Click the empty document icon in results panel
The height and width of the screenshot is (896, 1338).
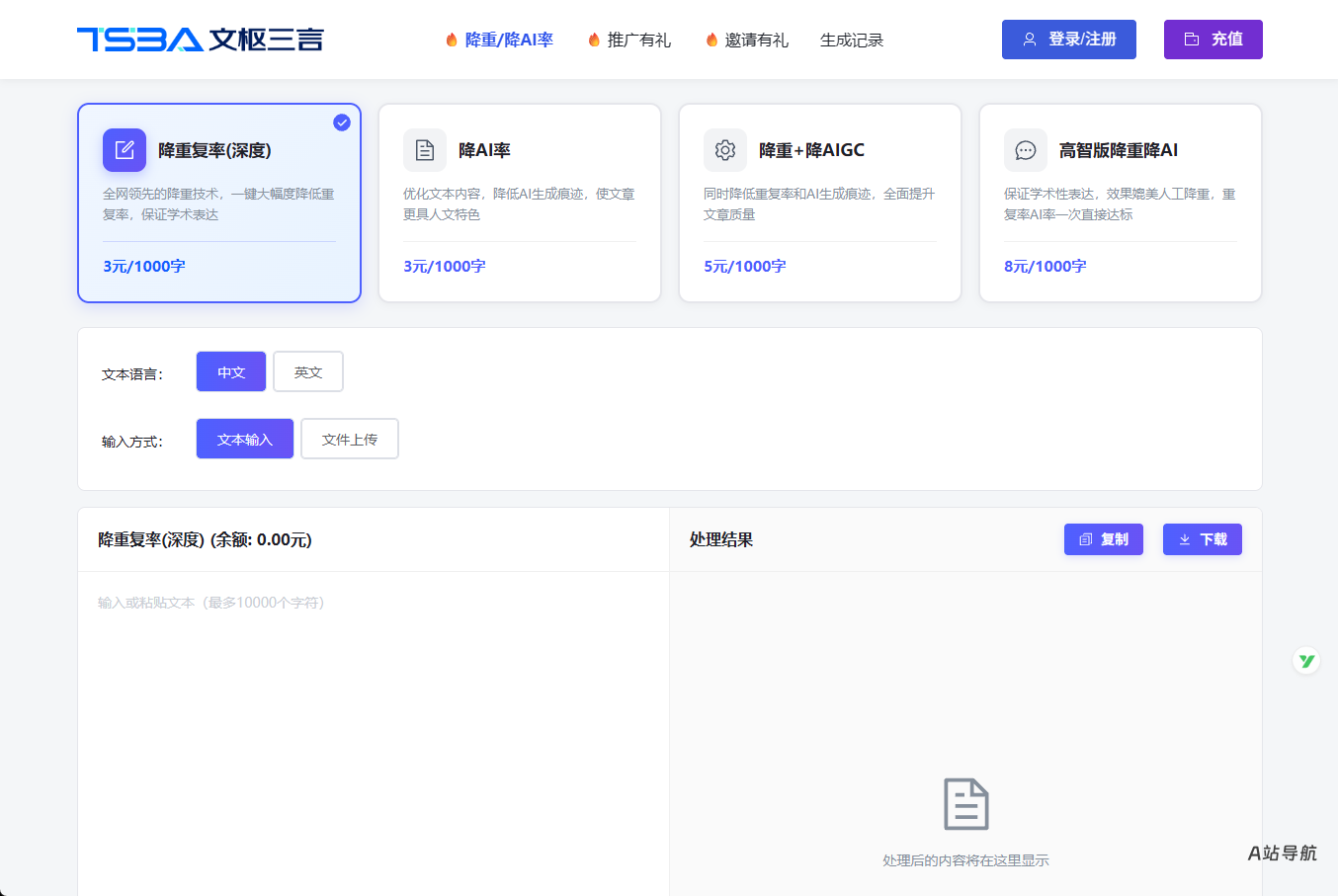coord(965,804)
